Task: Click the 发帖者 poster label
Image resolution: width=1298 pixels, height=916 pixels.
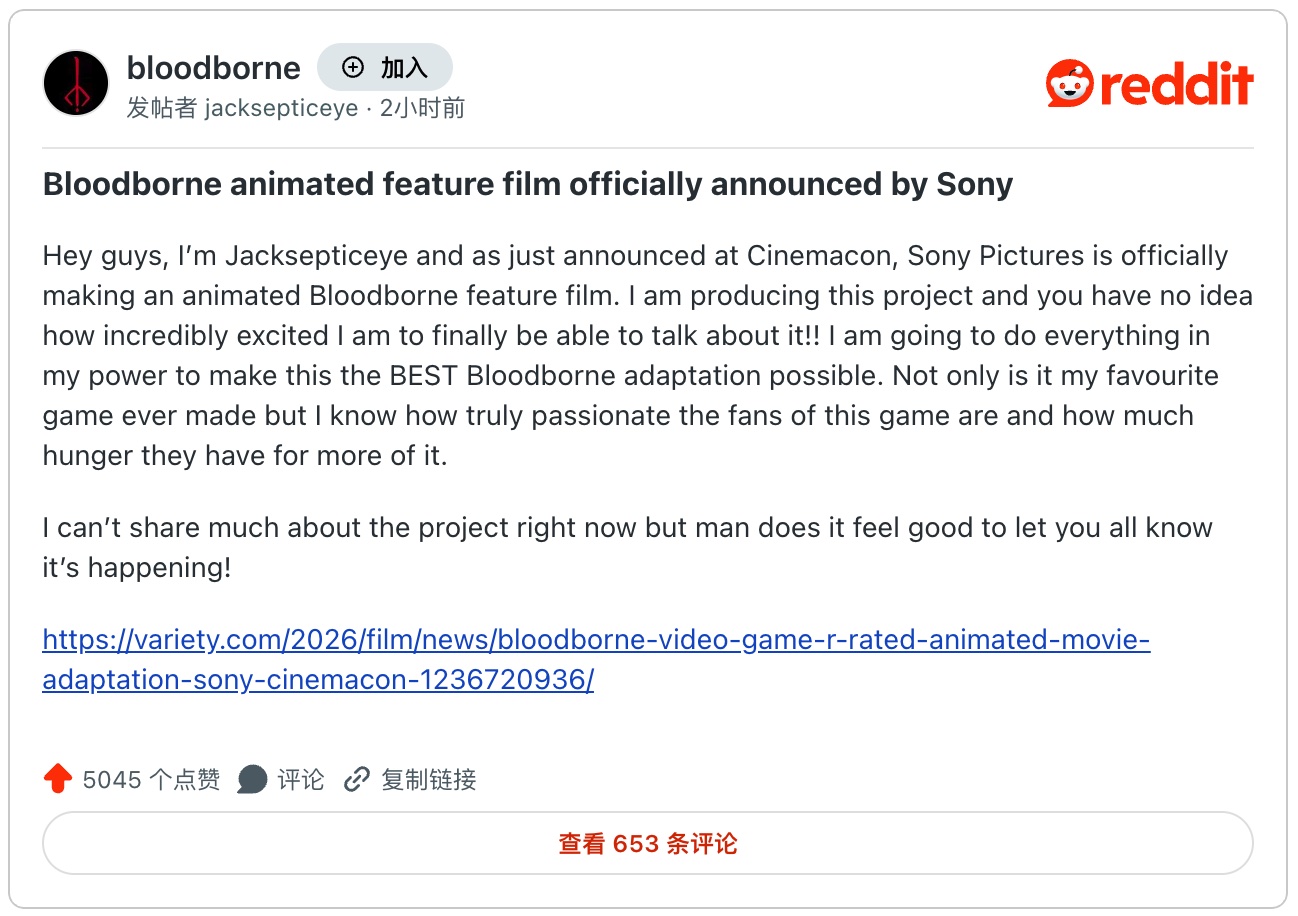Action: [x=161, y=108]
